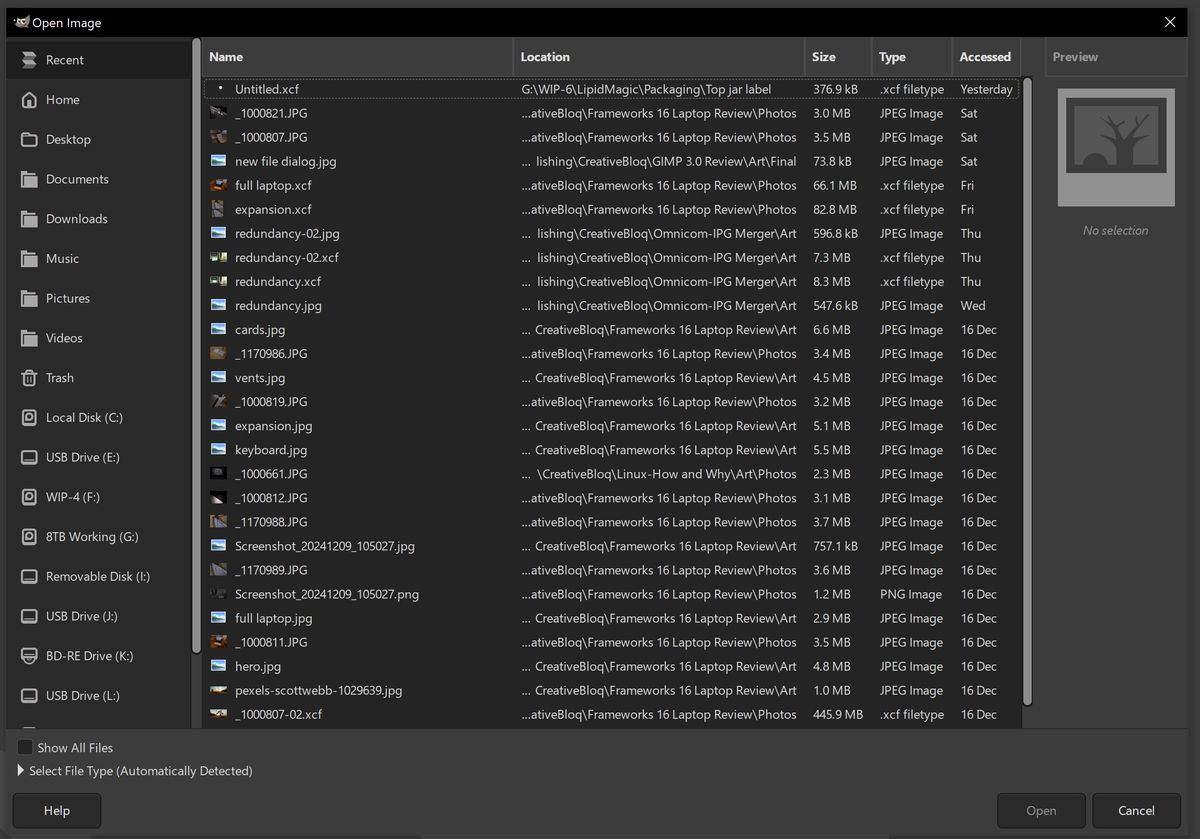Click the file list scrollbar
This screenshot has height=839, width=1200.
1028,400
